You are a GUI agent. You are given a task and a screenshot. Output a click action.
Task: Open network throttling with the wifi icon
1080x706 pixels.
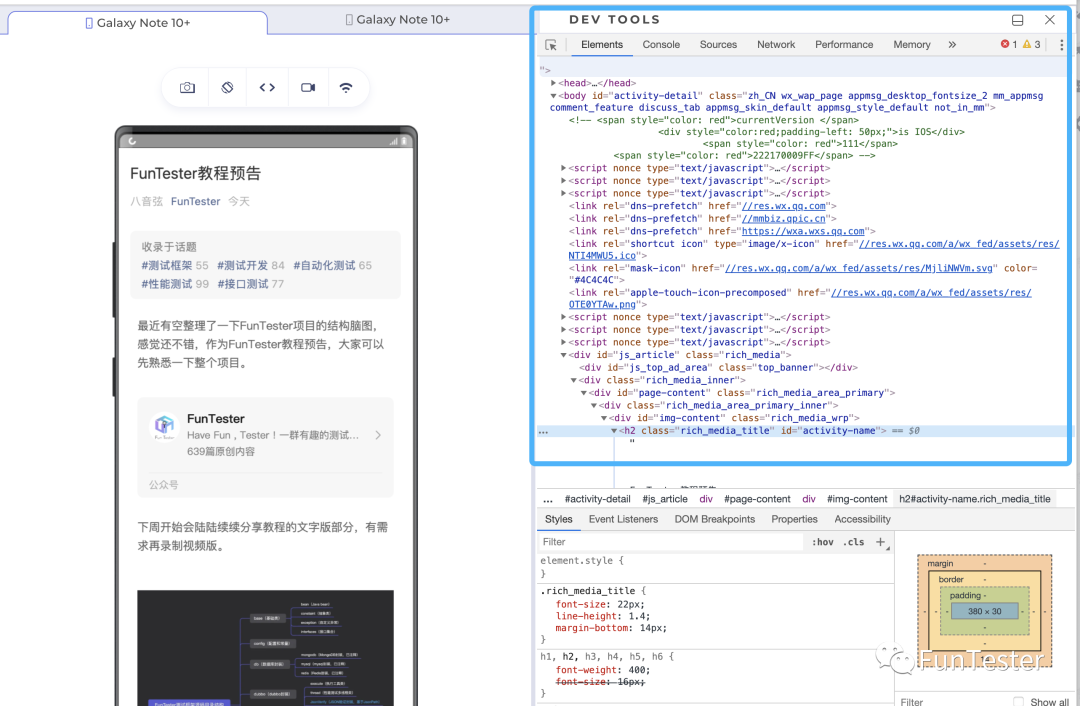pyautogui.click(x=346, y=87)
